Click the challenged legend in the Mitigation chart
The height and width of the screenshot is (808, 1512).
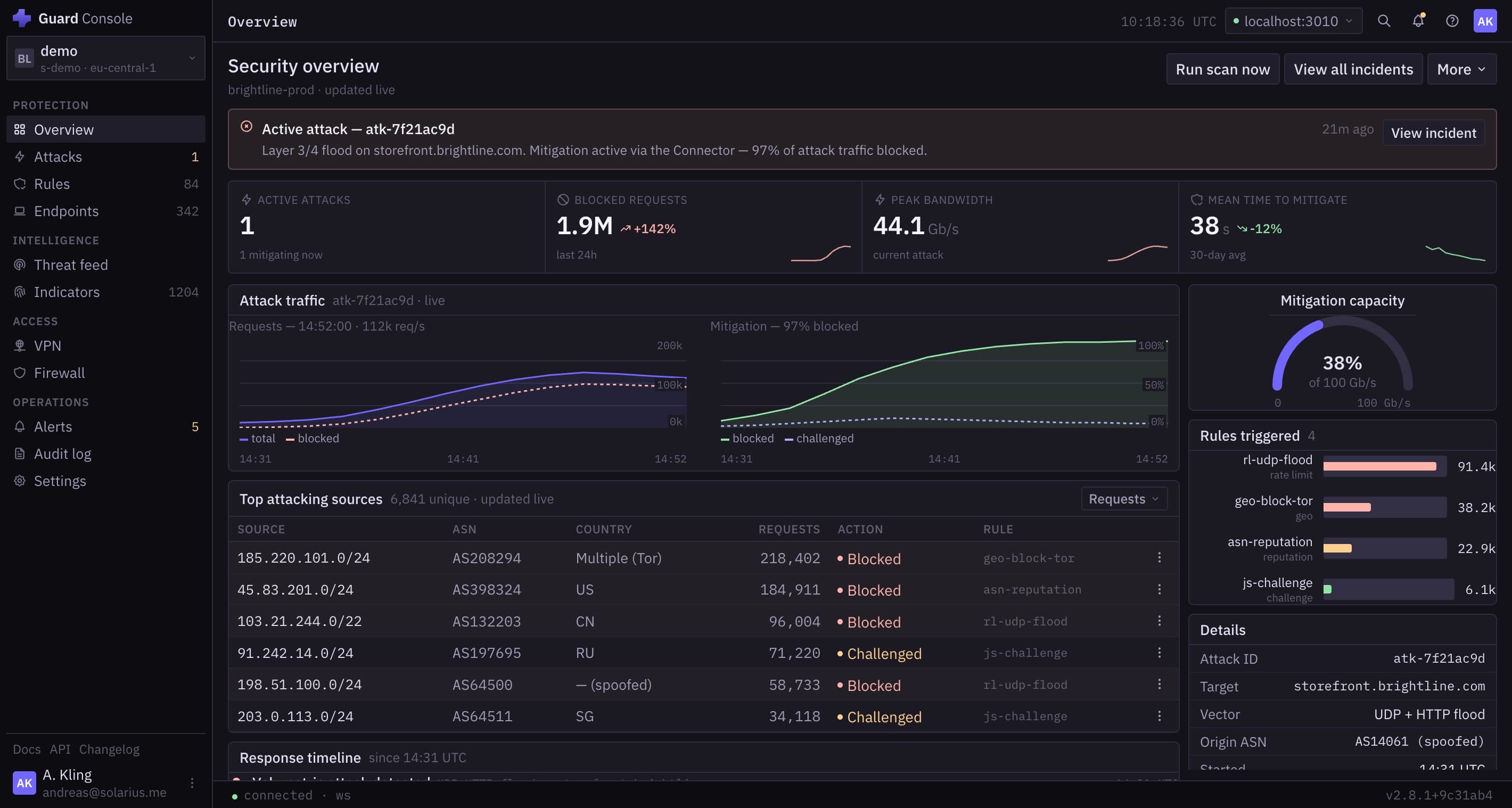pos(819,438)
